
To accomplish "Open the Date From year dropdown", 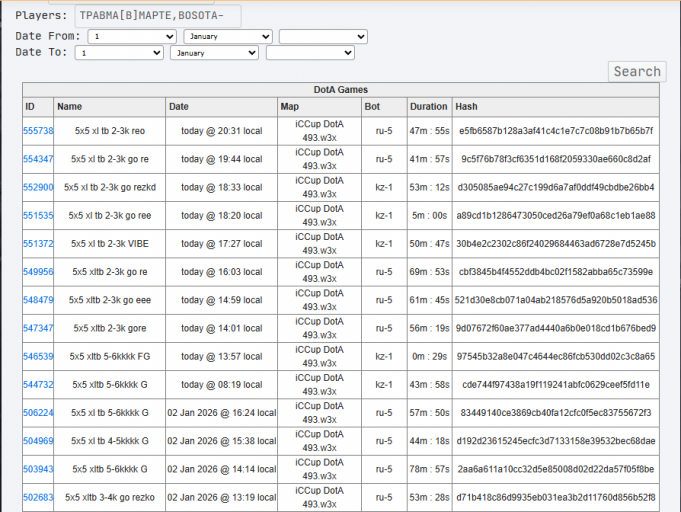I will pos(323,36).
